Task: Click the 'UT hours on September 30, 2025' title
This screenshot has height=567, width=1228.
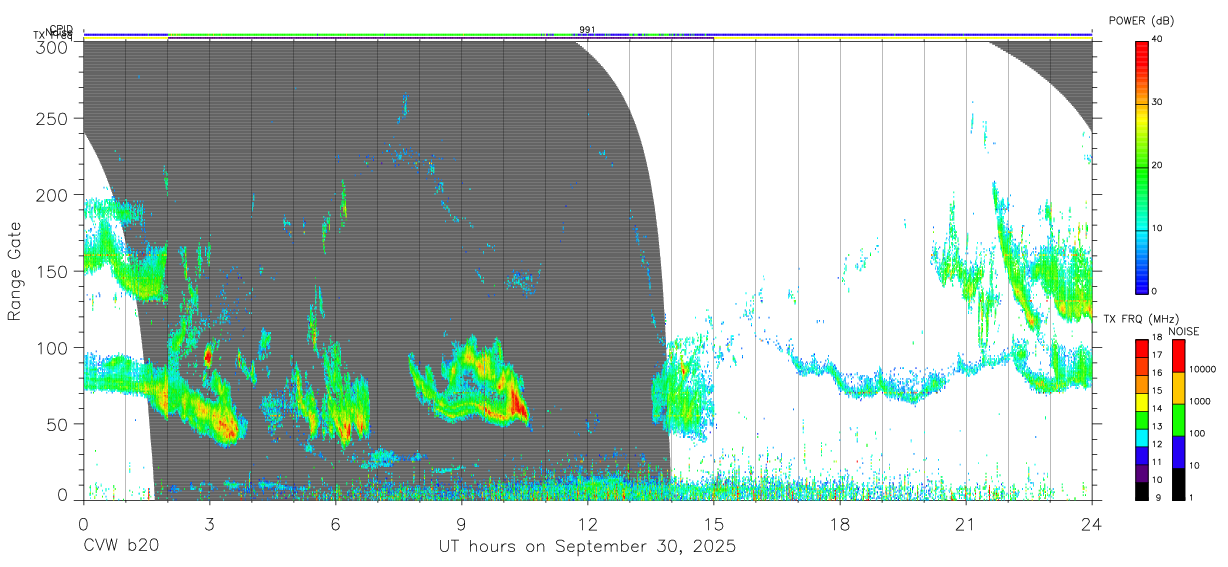Action: [x=587, y=547]
